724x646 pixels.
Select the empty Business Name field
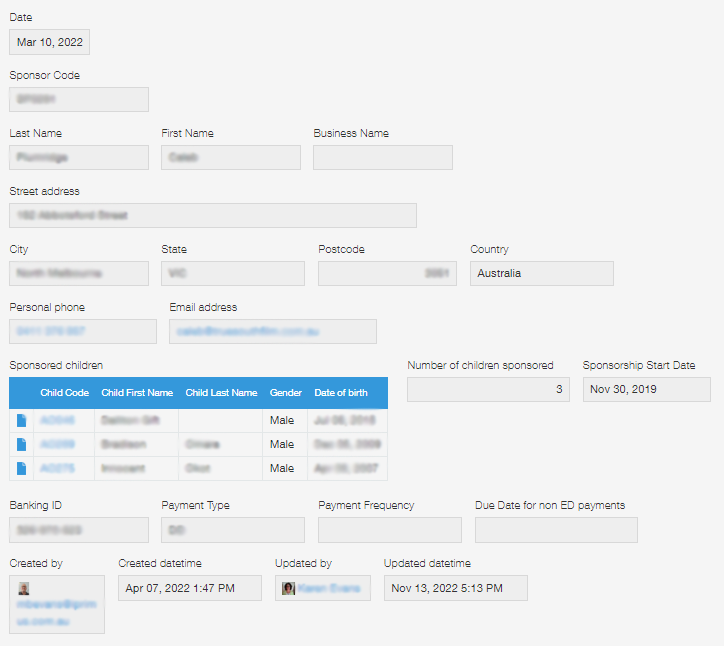[x=382, y=158]
